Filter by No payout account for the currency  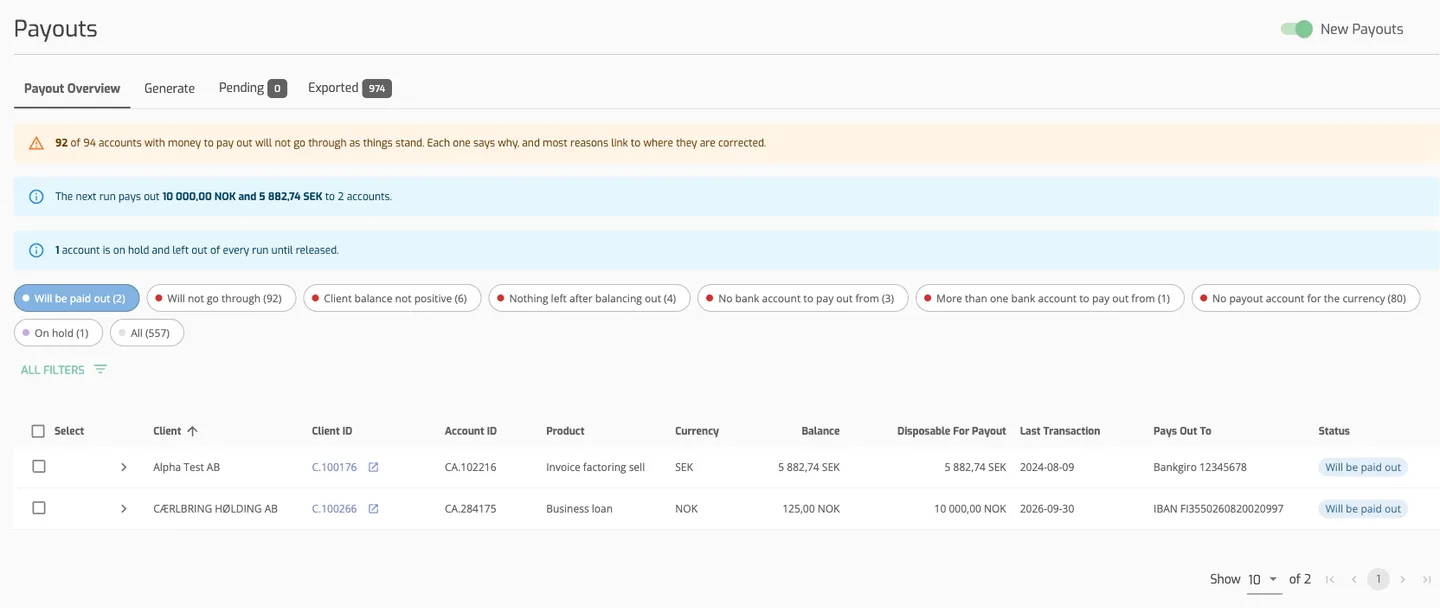(x=1306, y=298)
